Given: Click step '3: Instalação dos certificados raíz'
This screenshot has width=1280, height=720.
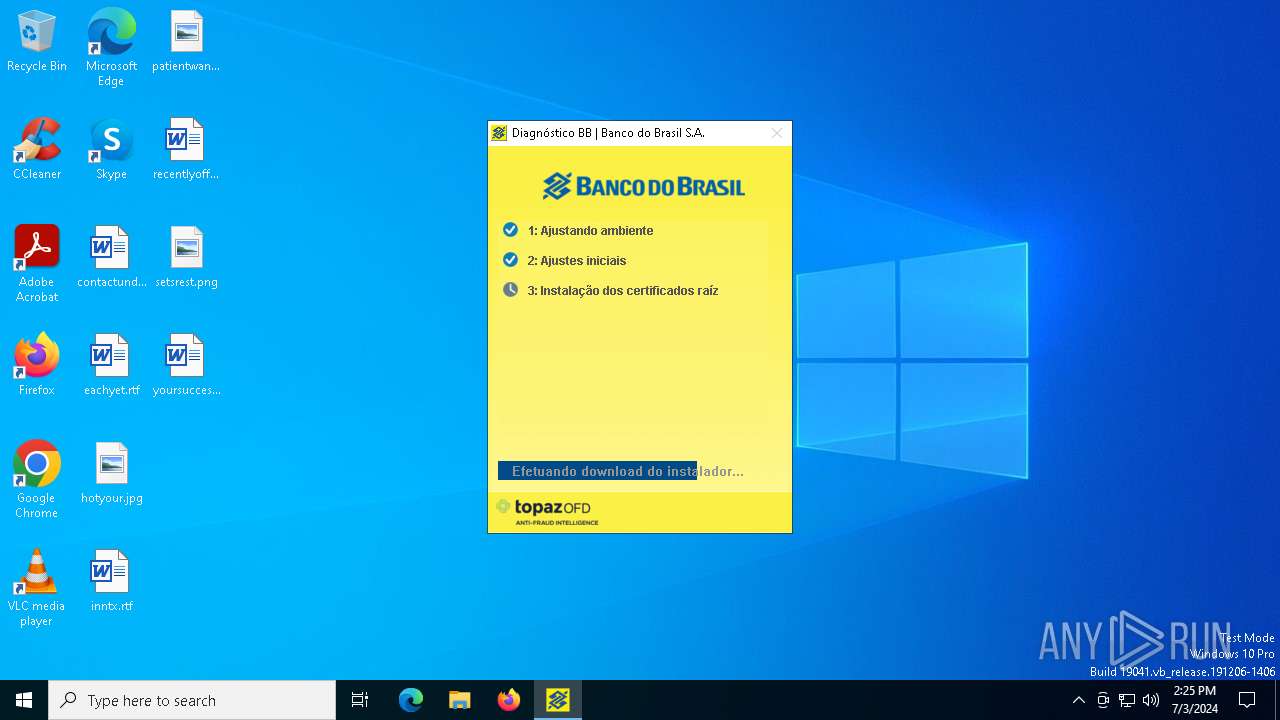Looking at the screenshot, I should 623,291.
